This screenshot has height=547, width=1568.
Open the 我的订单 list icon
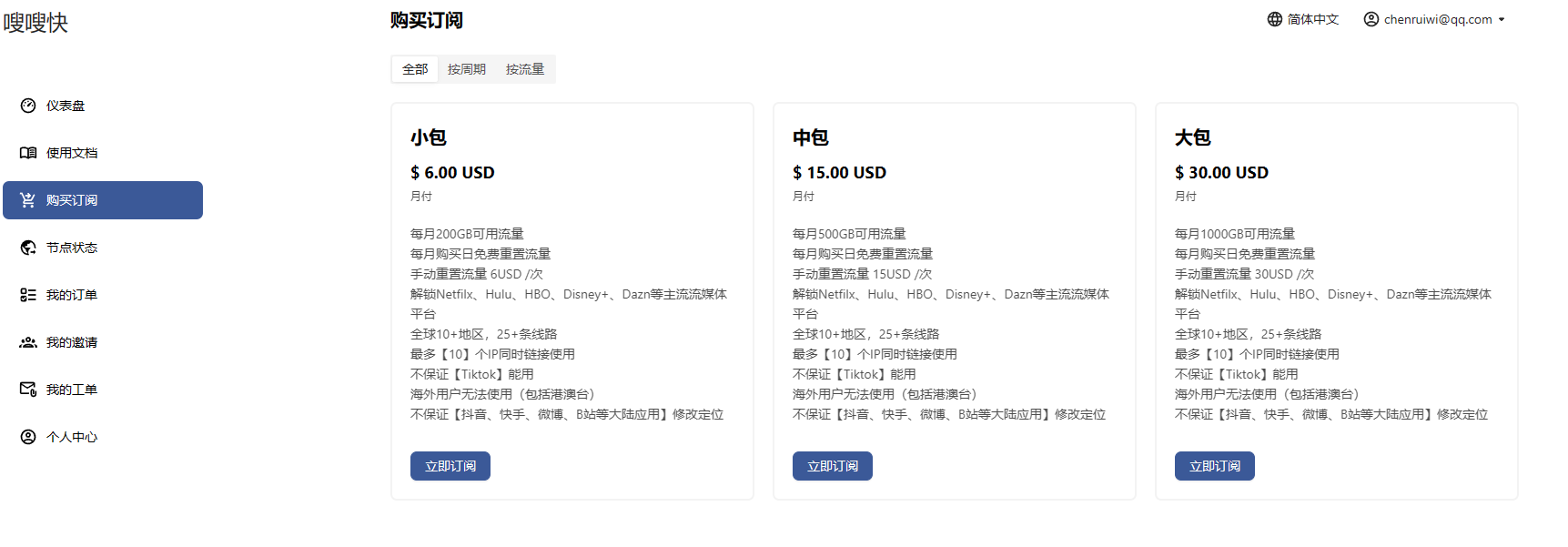click(28, 295)
